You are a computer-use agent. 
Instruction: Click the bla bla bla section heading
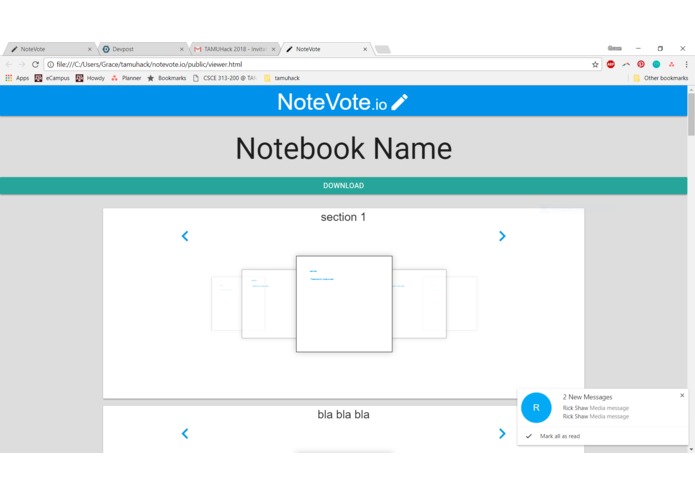(344, 415)
